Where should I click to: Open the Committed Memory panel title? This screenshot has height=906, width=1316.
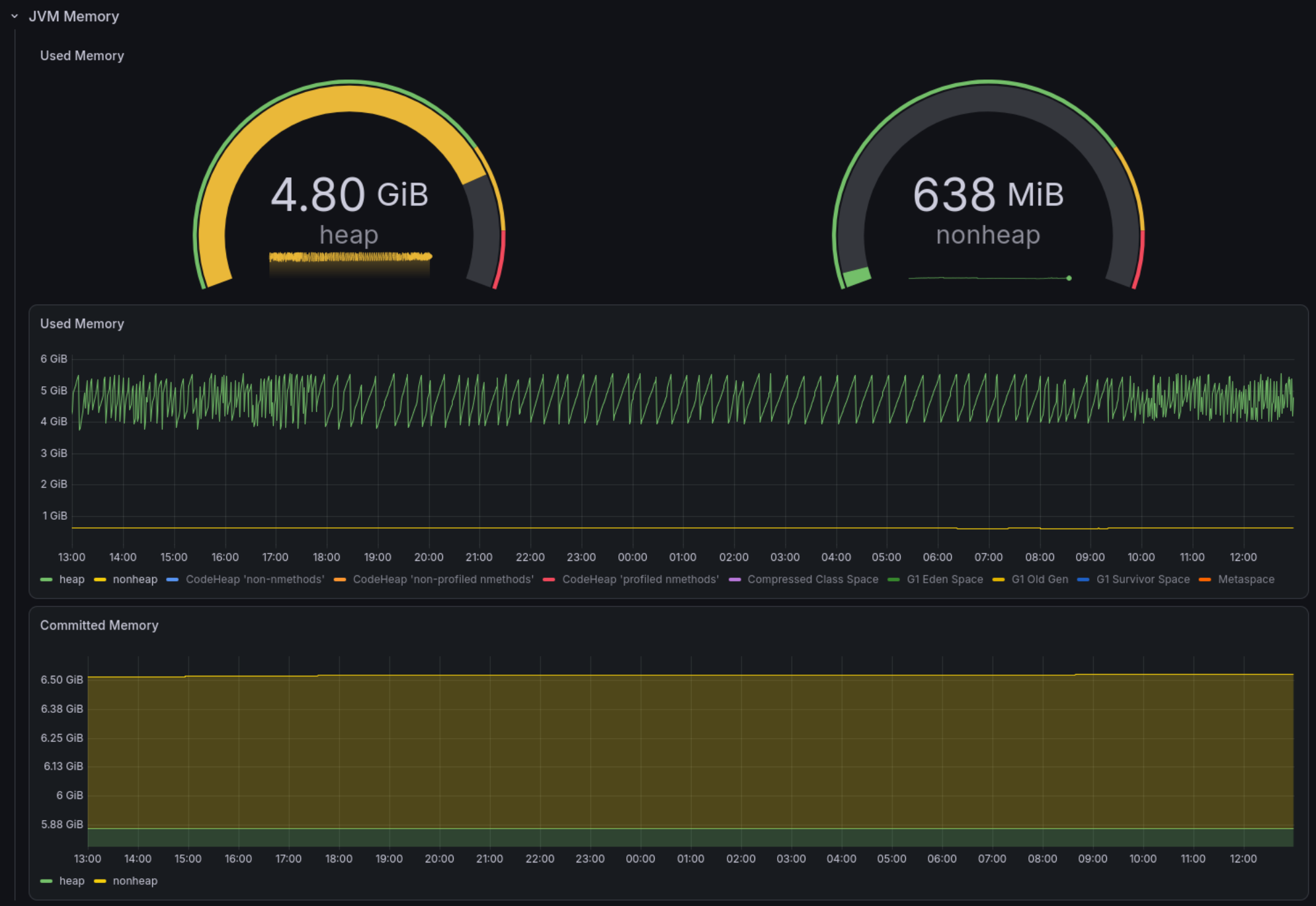point(99,626)
